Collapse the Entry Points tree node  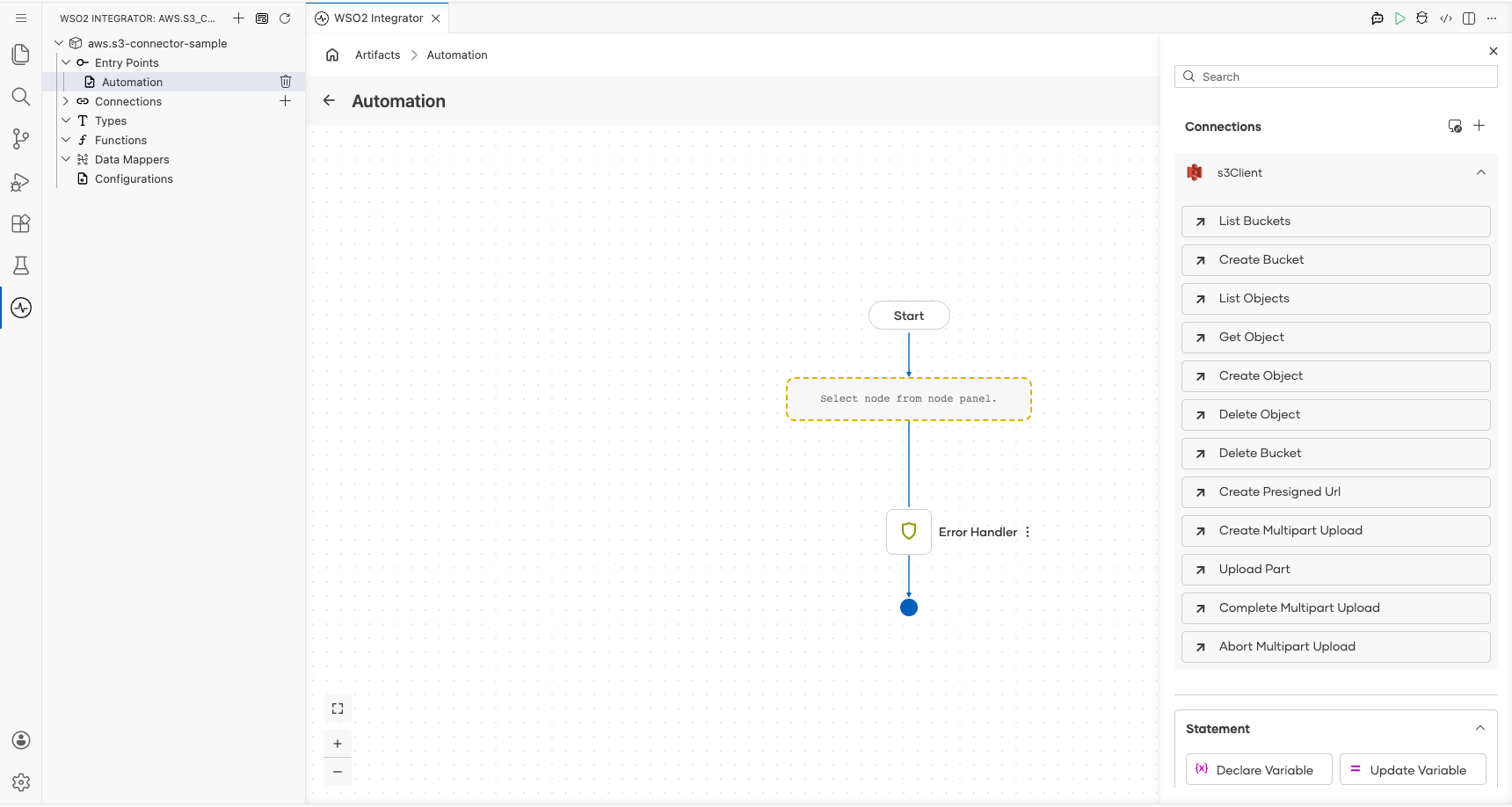66,62
